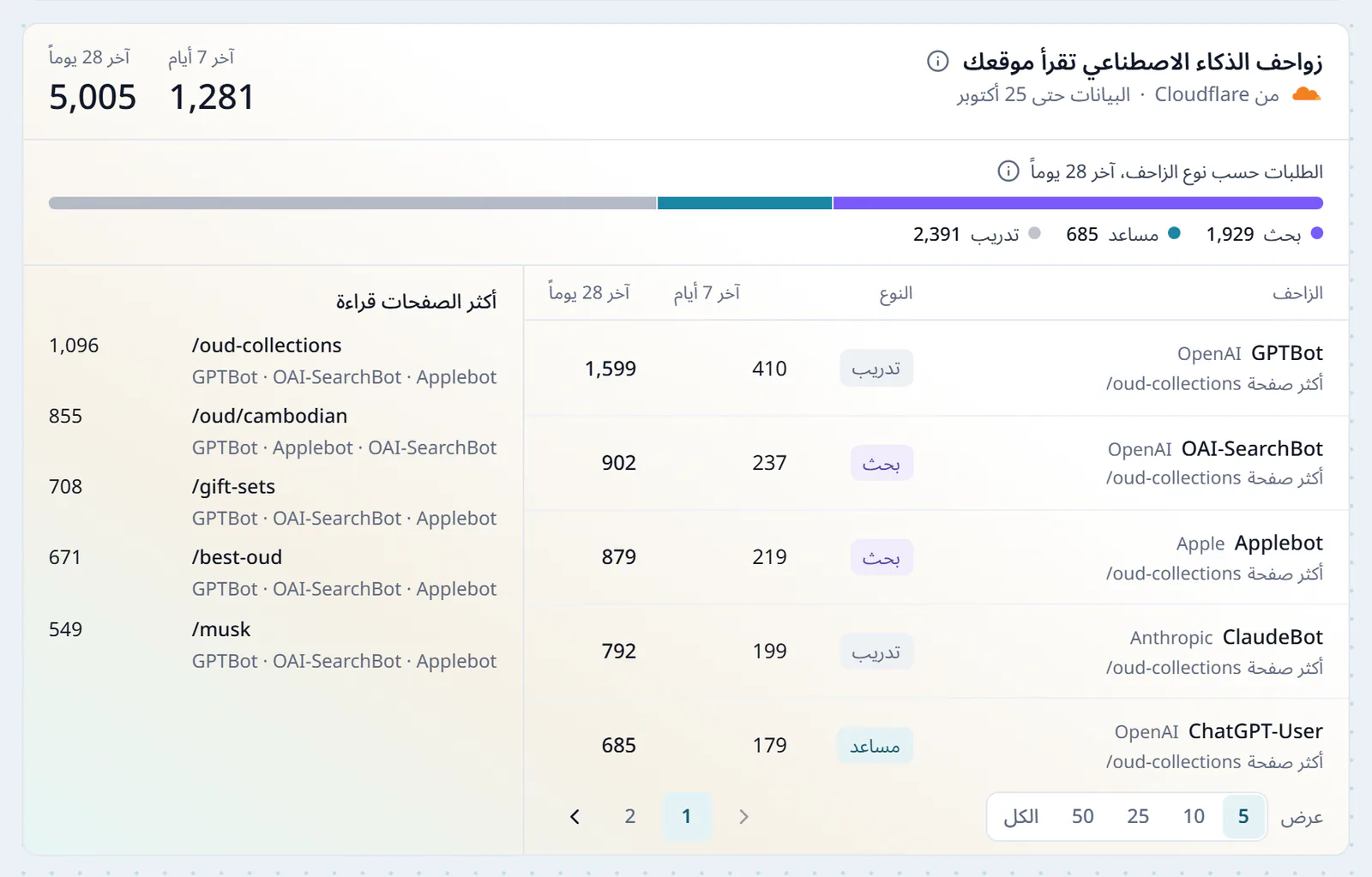Click the آخر 7 أيام column header
Screen dimensions: 1372x877
707,293
